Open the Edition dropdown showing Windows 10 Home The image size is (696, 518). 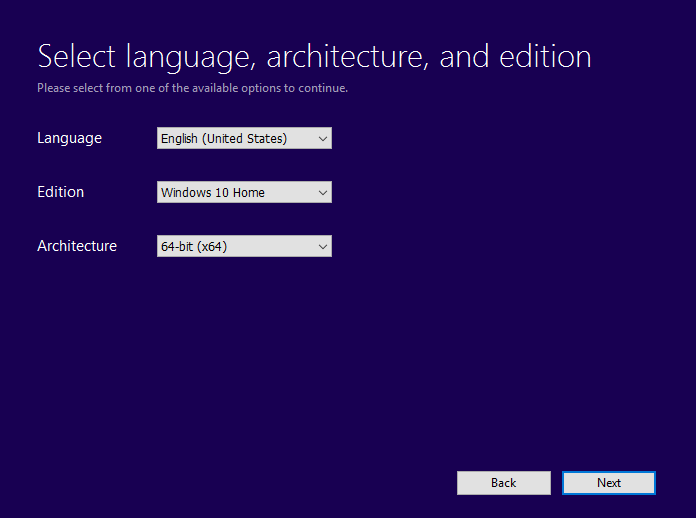(244, 192)
